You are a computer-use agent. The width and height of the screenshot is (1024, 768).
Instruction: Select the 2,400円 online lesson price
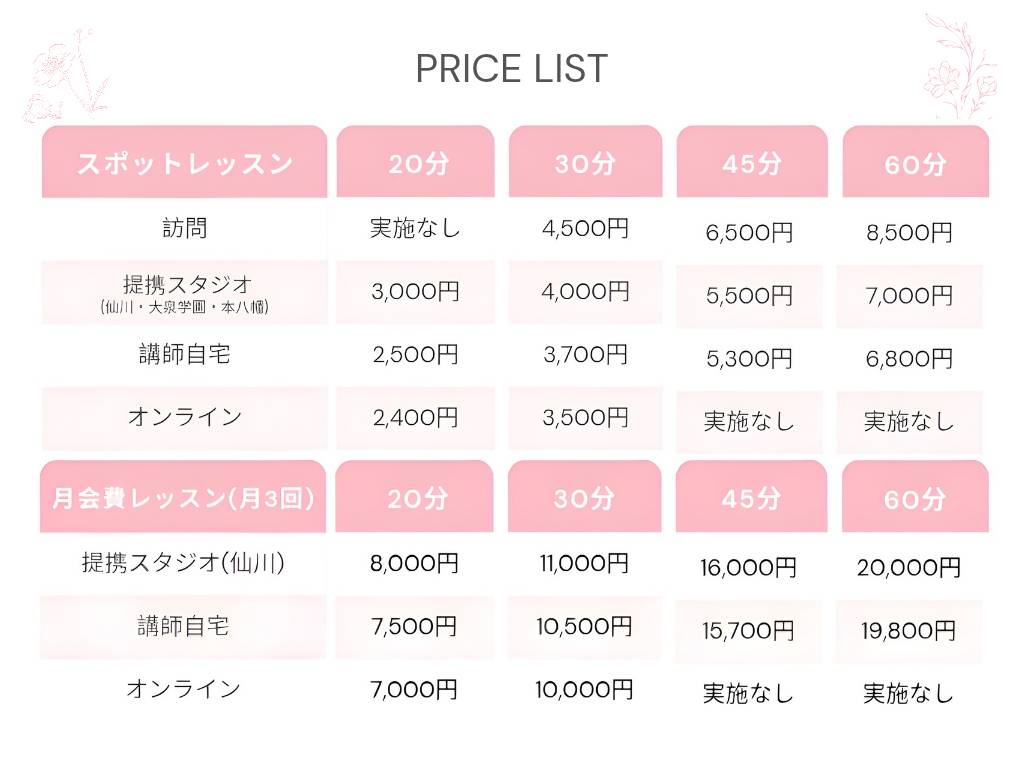[415, 417]
